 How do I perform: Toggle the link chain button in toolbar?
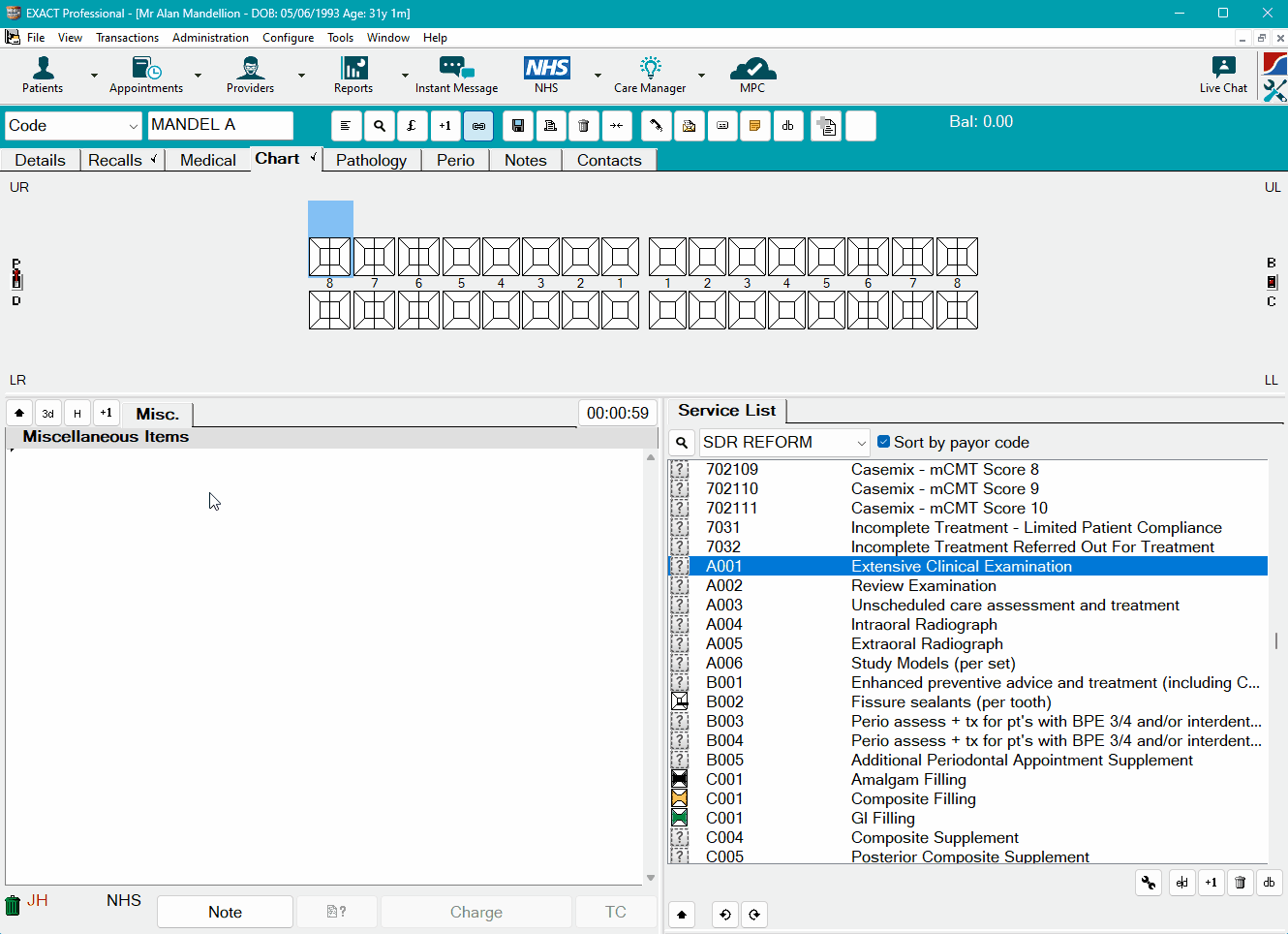tap(478, 126)
